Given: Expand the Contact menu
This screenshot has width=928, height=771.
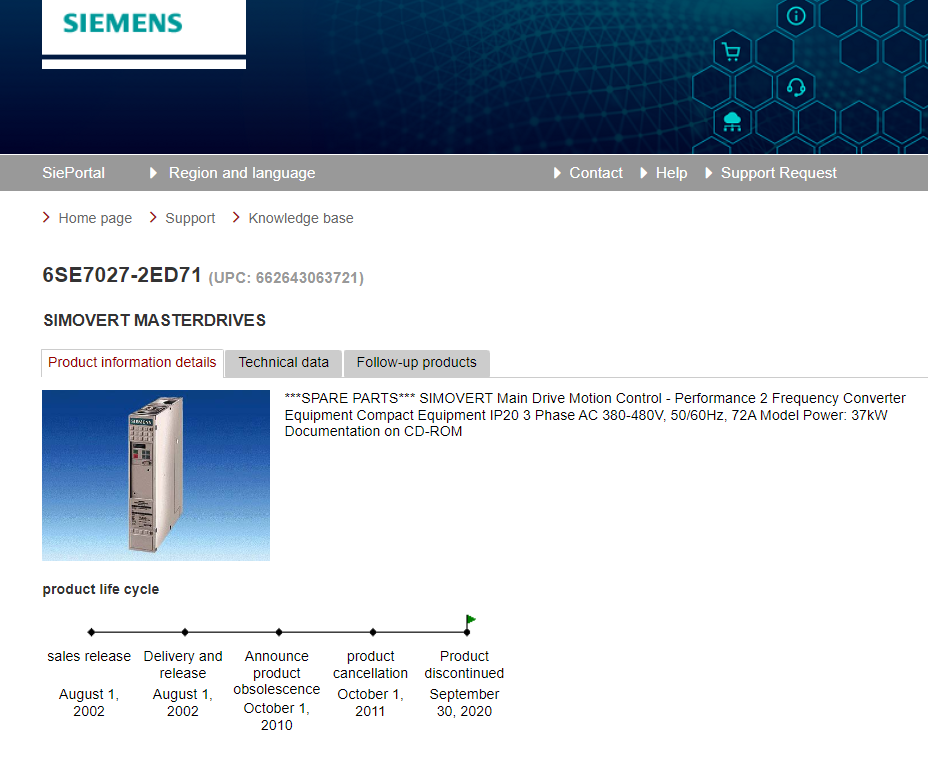Looking at the screenshot, I should (x=595, y=173).
